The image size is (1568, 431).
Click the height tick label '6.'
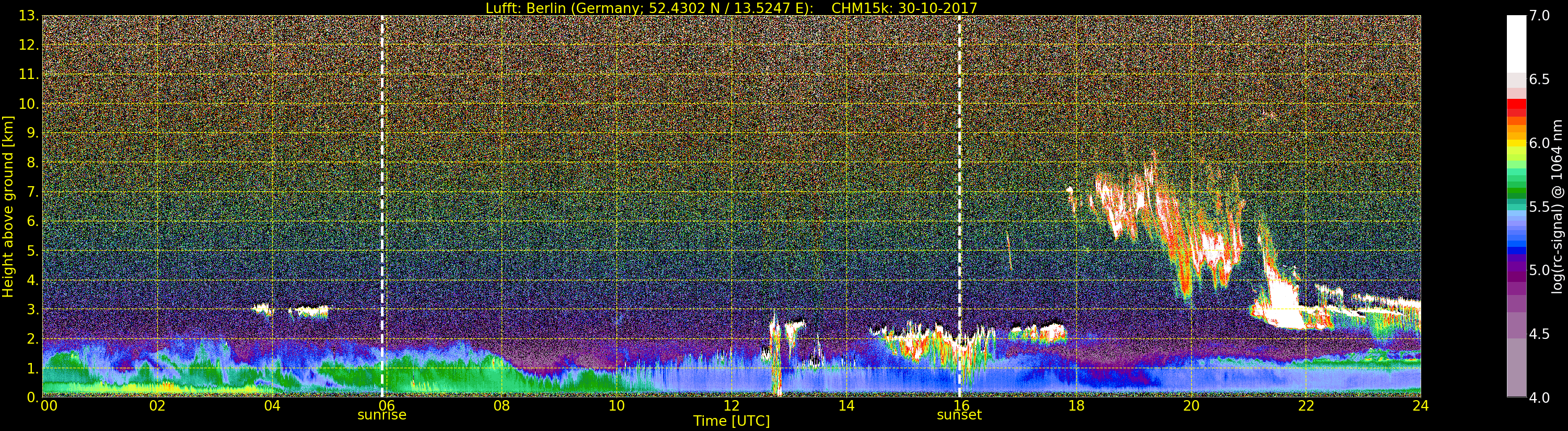click(32, 221)
